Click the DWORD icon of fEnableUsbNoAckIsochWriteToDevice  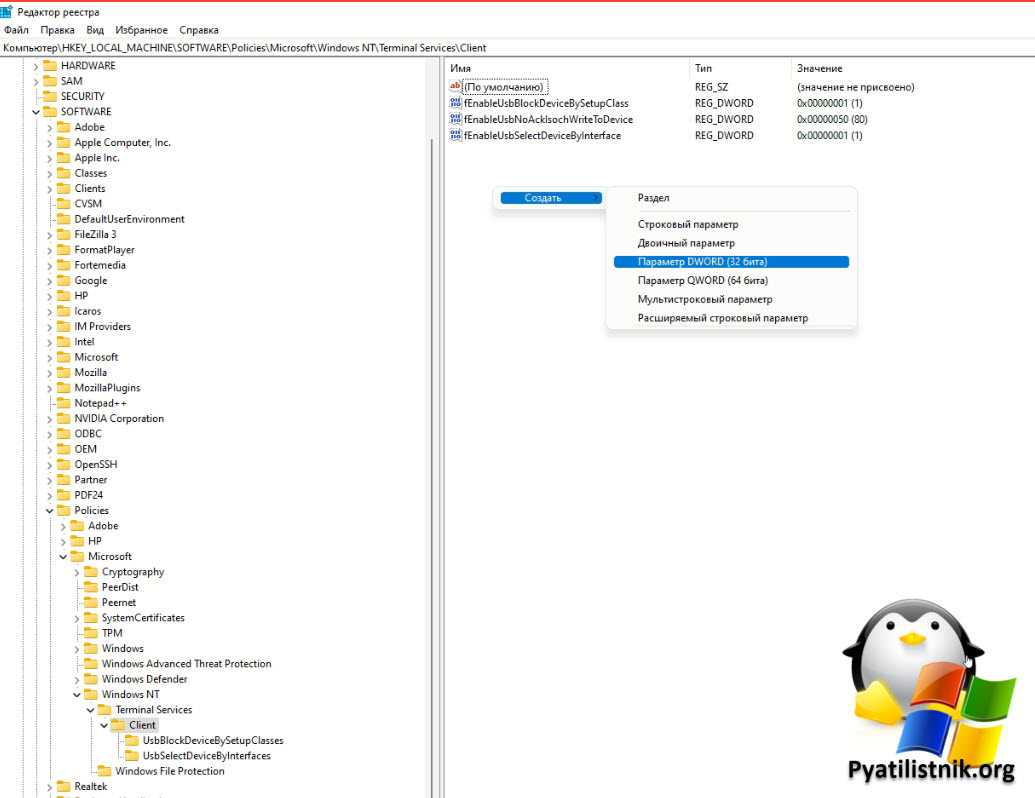[456, 119]
